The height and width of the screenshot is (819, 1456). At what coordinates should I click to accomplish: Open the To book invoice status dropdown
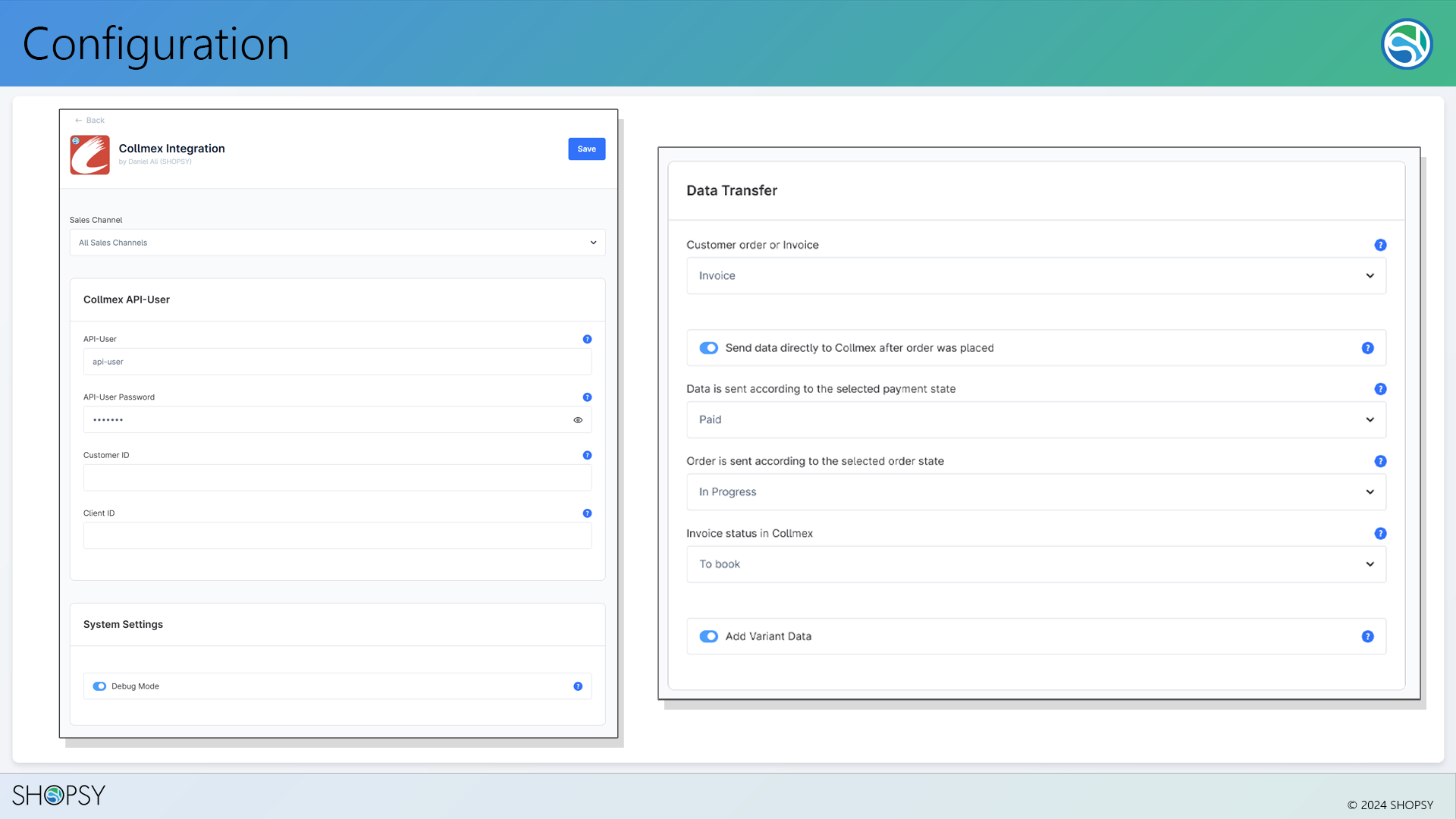click(1036, 564)
